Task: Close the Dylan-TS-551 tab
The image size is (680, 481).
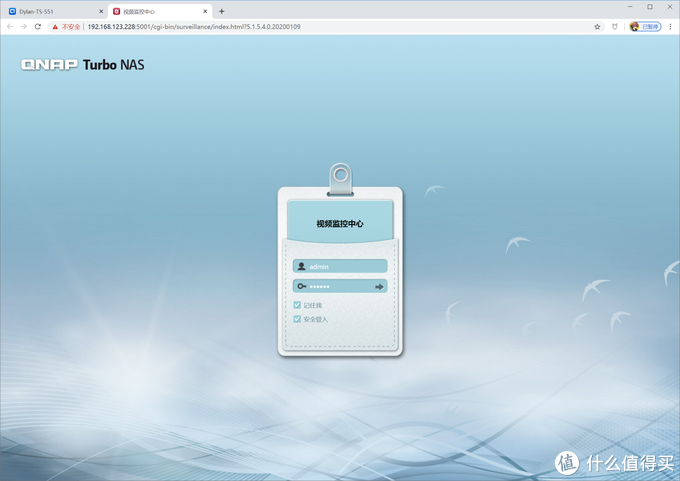Action: tap(101, 12)
